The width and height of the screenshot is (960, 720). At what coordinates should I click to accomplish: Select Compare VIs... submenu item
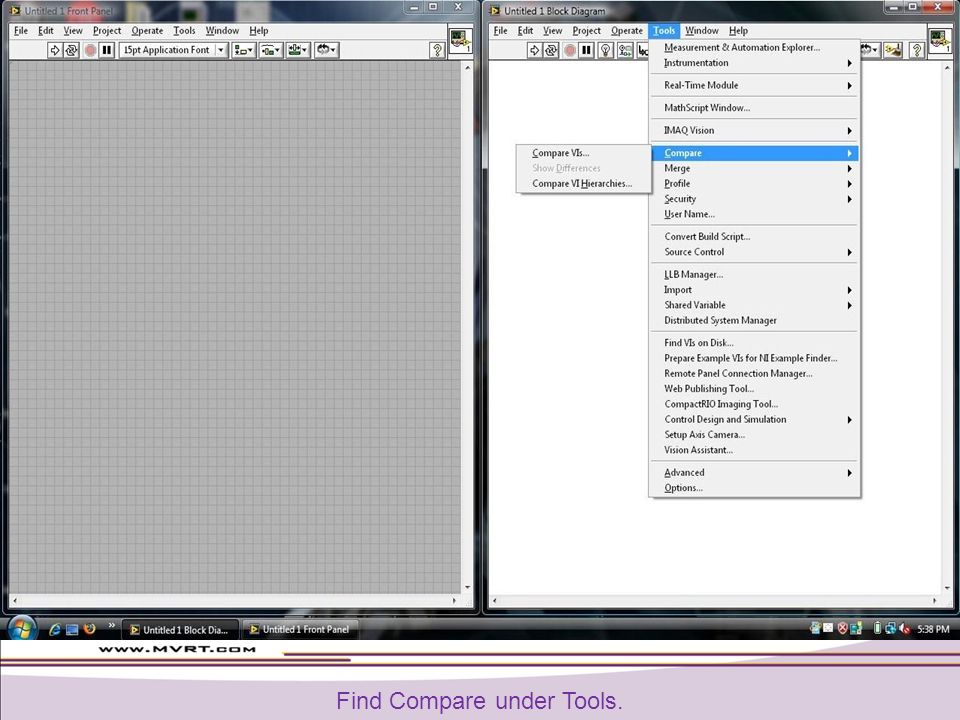[x=583, y=153]
